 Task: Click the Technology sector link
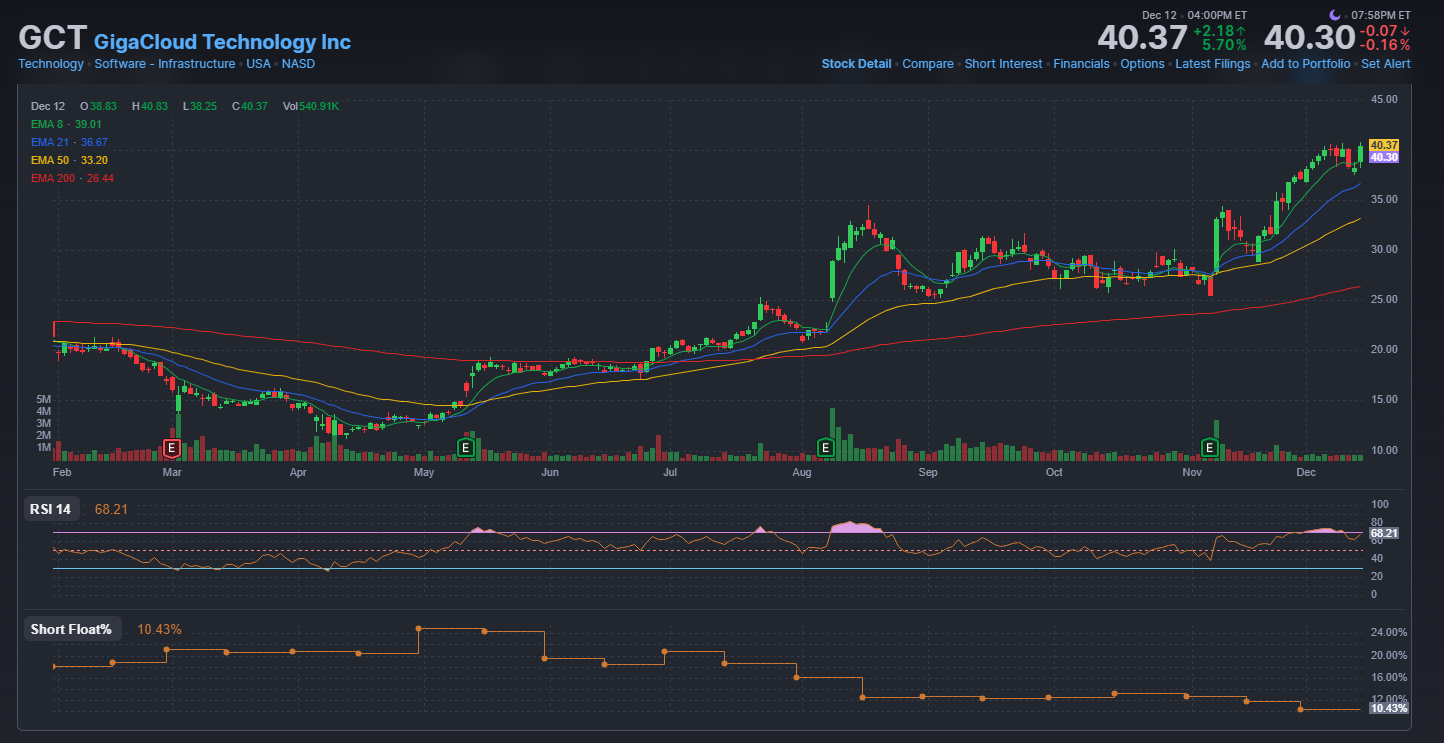click(x=51, y=64)
